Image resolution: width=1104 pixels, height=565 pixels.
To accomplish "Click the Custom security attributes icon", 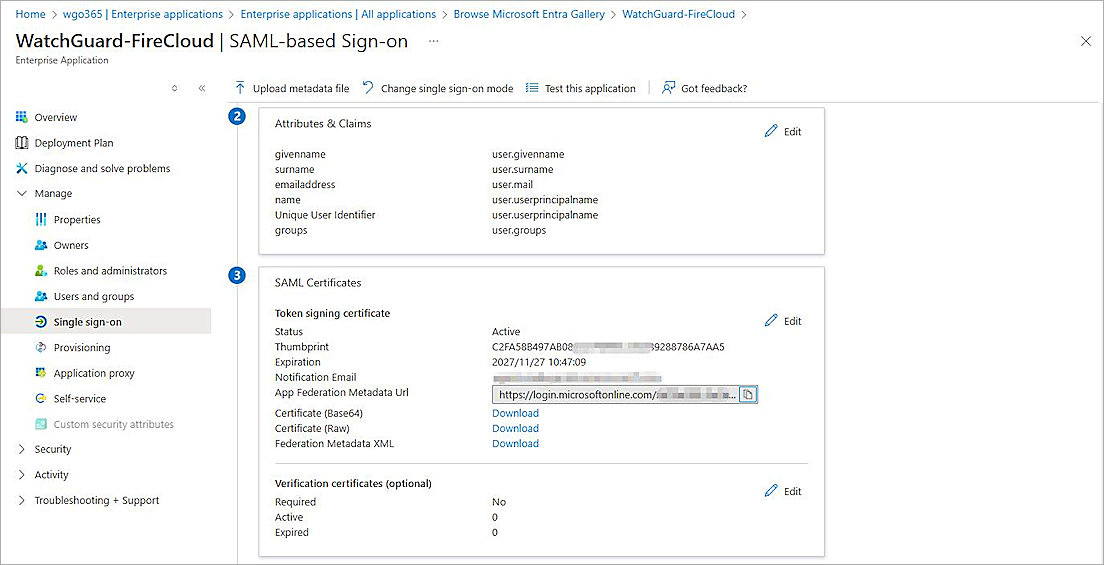I will 41,424.
